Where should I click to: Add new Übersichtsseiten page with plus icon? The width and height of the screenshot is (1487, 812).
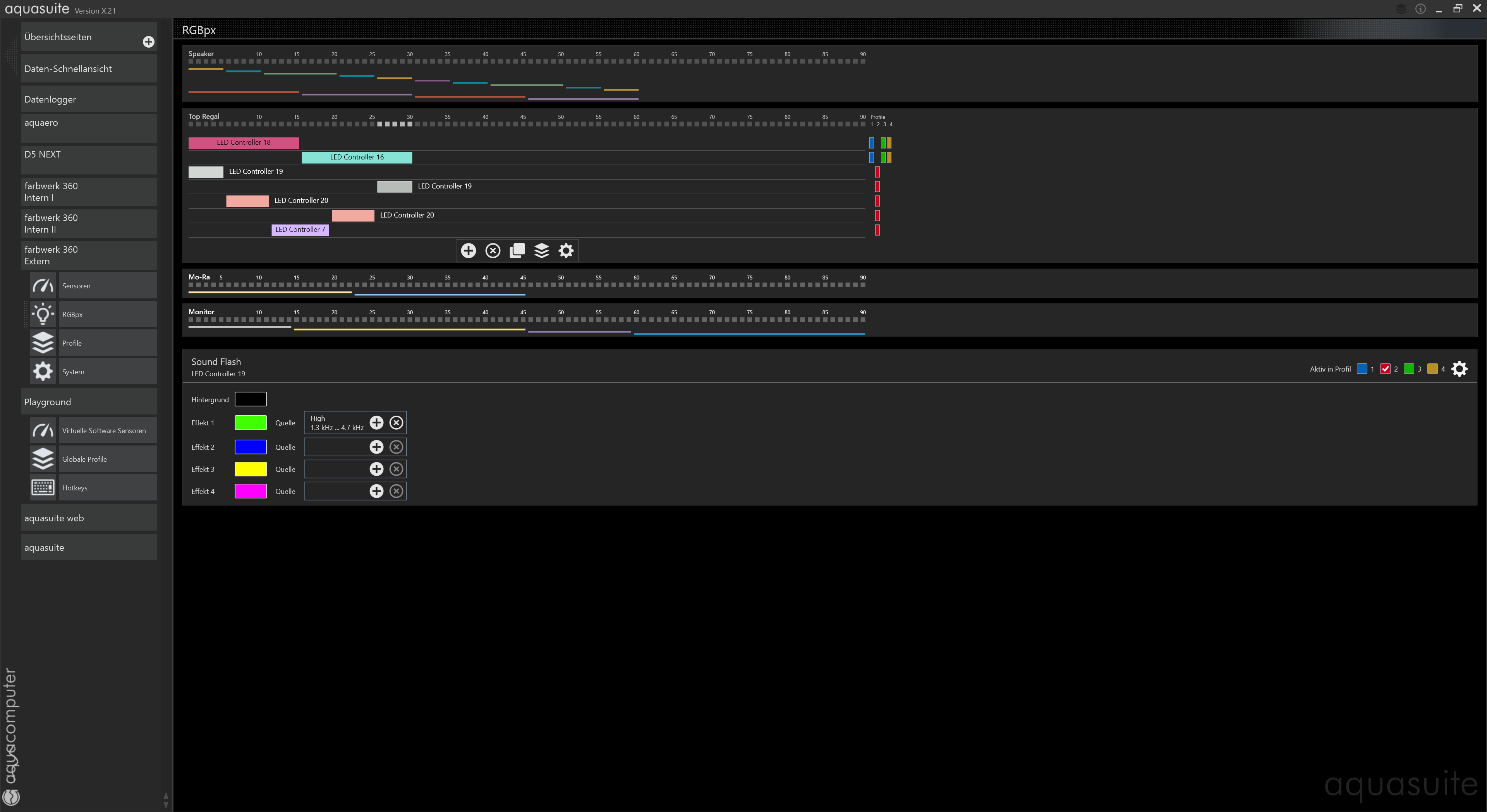click(148, 41)
